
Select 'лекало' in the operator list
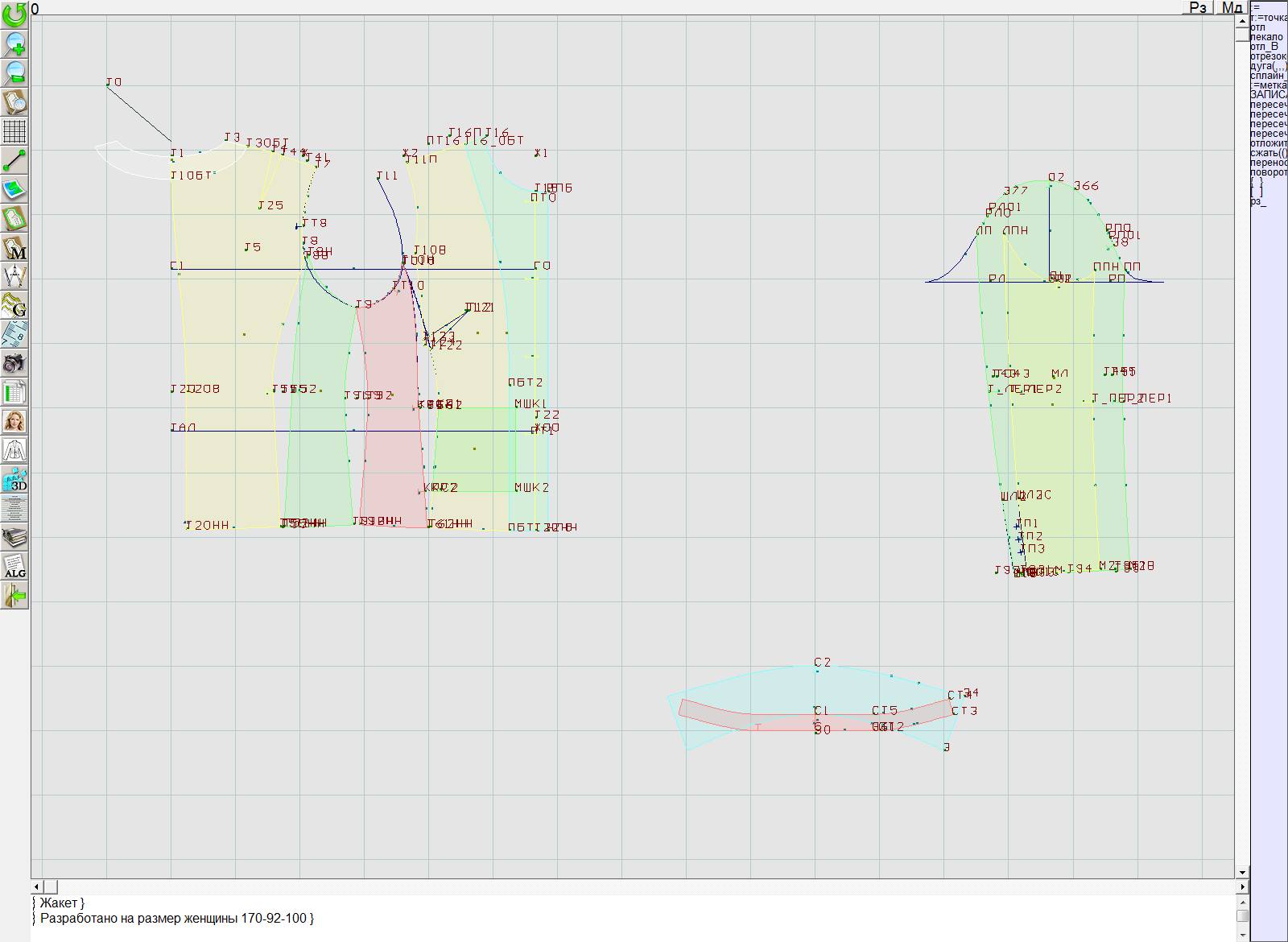click(1267, 37)
